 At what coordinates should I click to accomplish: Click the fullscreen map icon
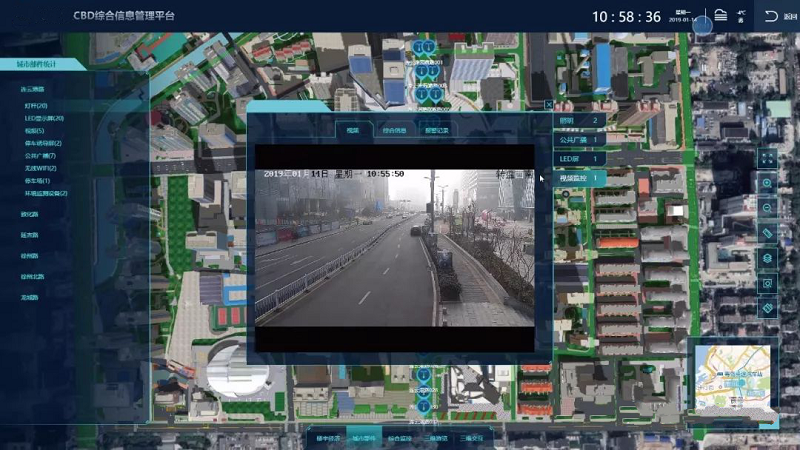click(x=767, y=158)
